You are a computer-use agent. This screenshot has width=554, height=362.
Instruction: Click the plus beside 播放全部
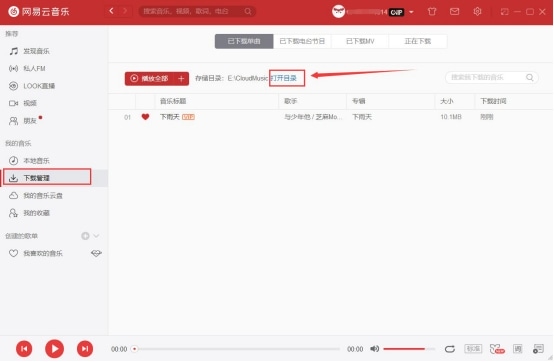click(181, 78)
